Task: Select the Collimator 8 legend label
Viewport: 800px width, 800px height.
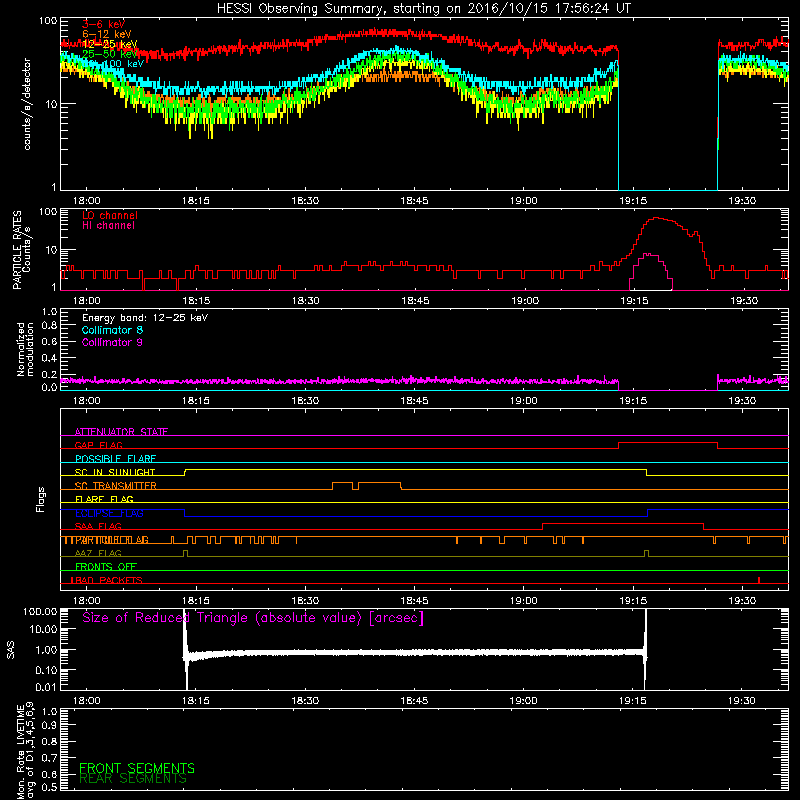Action: pos(112,330)
